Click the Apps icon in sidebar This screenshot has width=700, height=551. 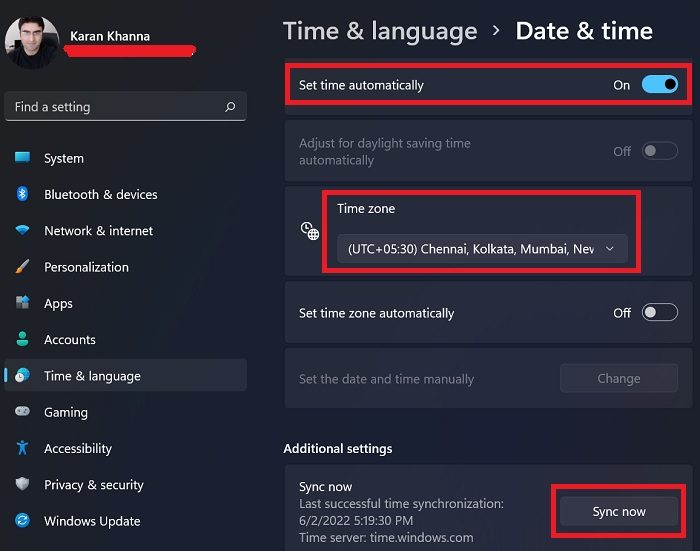click(x=22, y=303)
